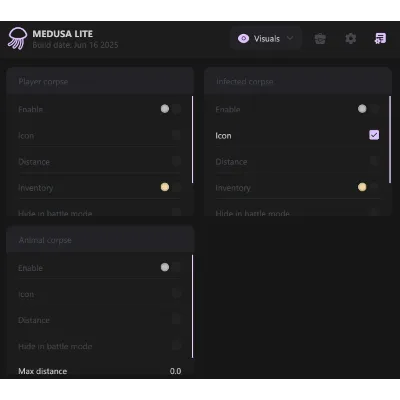The width and height of the screenshot is (400, 400).
Task: Toggle Distance checkbox under Infected corpse
Action: 374,161
